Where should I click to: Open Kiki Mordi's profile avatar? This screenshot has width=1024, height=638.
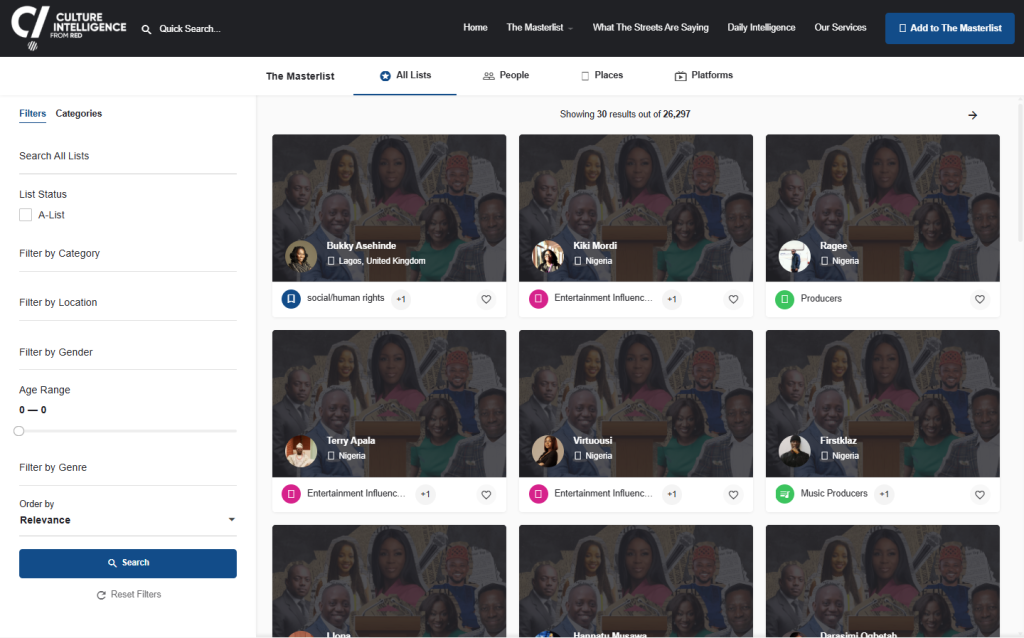click(x=548, y=256)
